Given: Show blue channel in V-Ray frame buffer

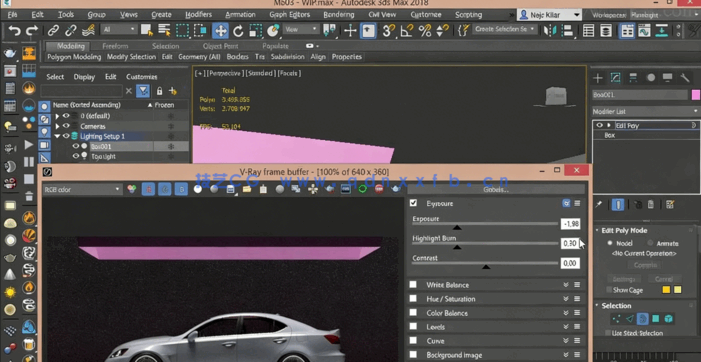Looking at the screenshot, I should pyautogui.click(x=181, y=189).
